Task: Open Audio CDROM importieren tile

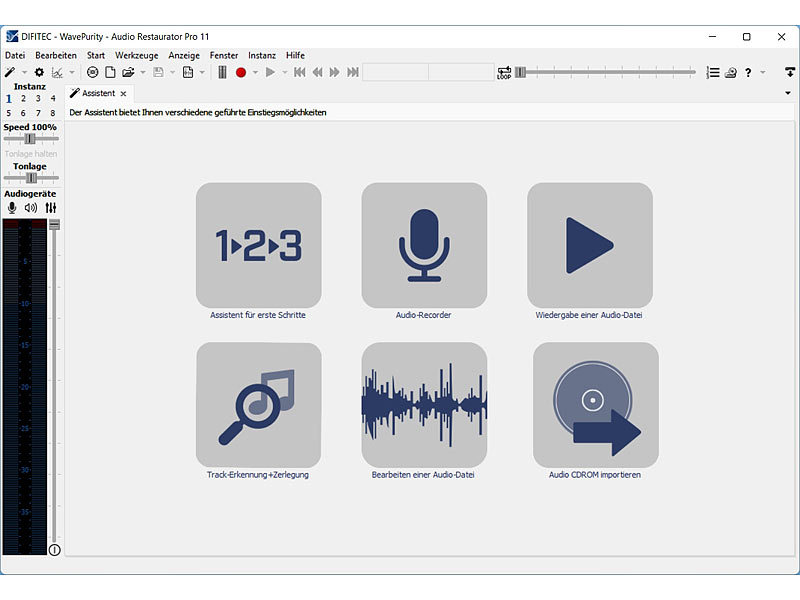Action: tap(596, 405)
